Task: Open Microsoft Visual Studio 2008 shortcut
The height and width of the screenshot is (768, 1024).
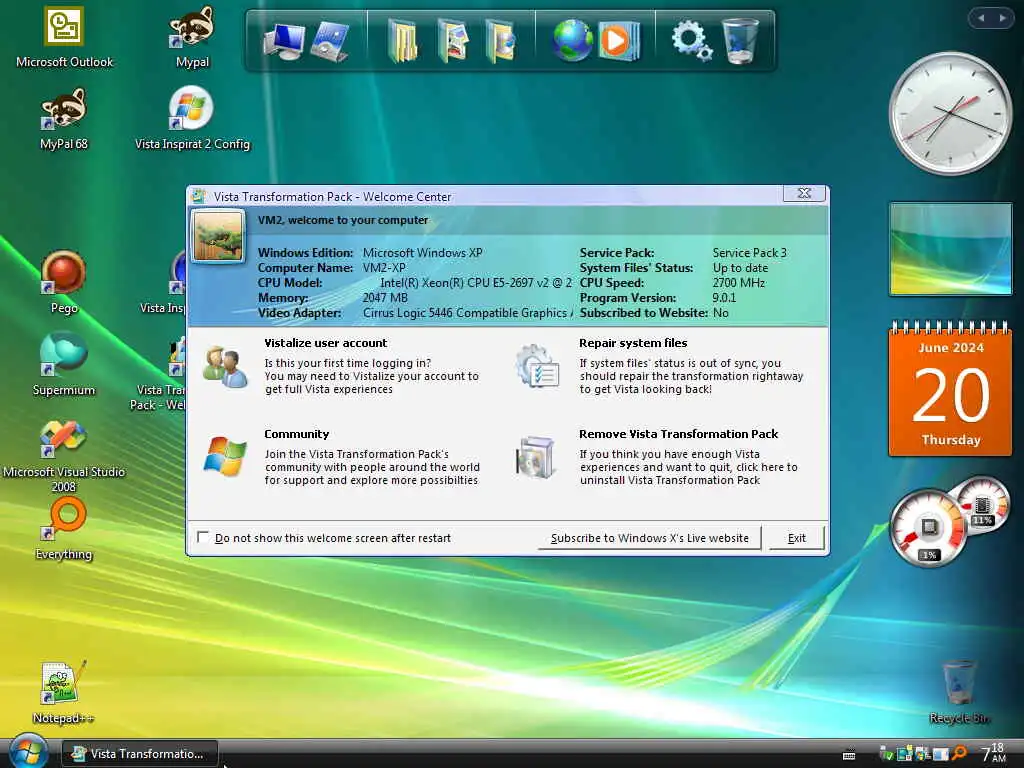Action: click(x=63, y=455)
